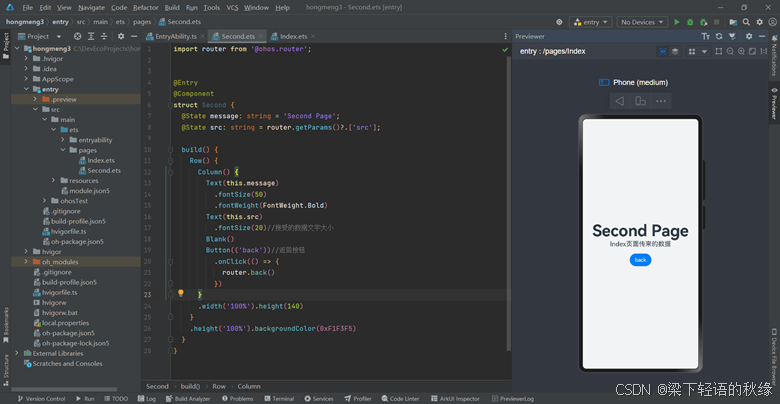Open the Build menu
Image resolution: width=780 pixels, height=404 pixels.
click(x=172, y=7)
